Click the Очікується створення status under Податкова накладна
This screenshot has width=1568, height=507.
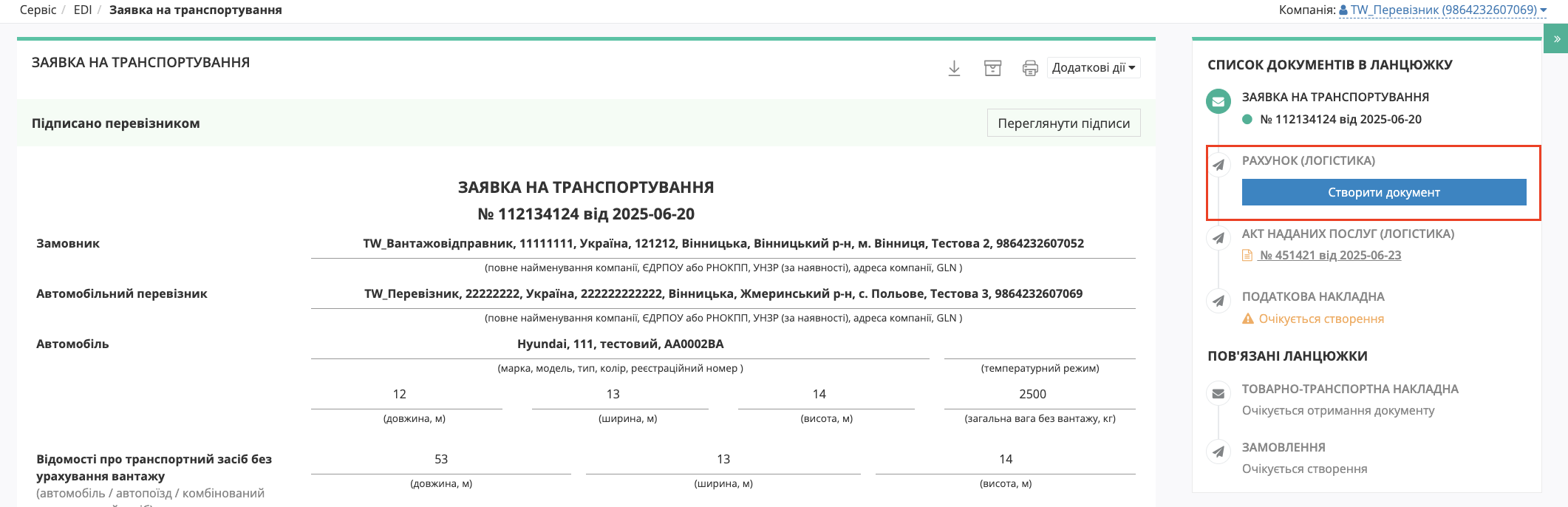[1321, 319]
